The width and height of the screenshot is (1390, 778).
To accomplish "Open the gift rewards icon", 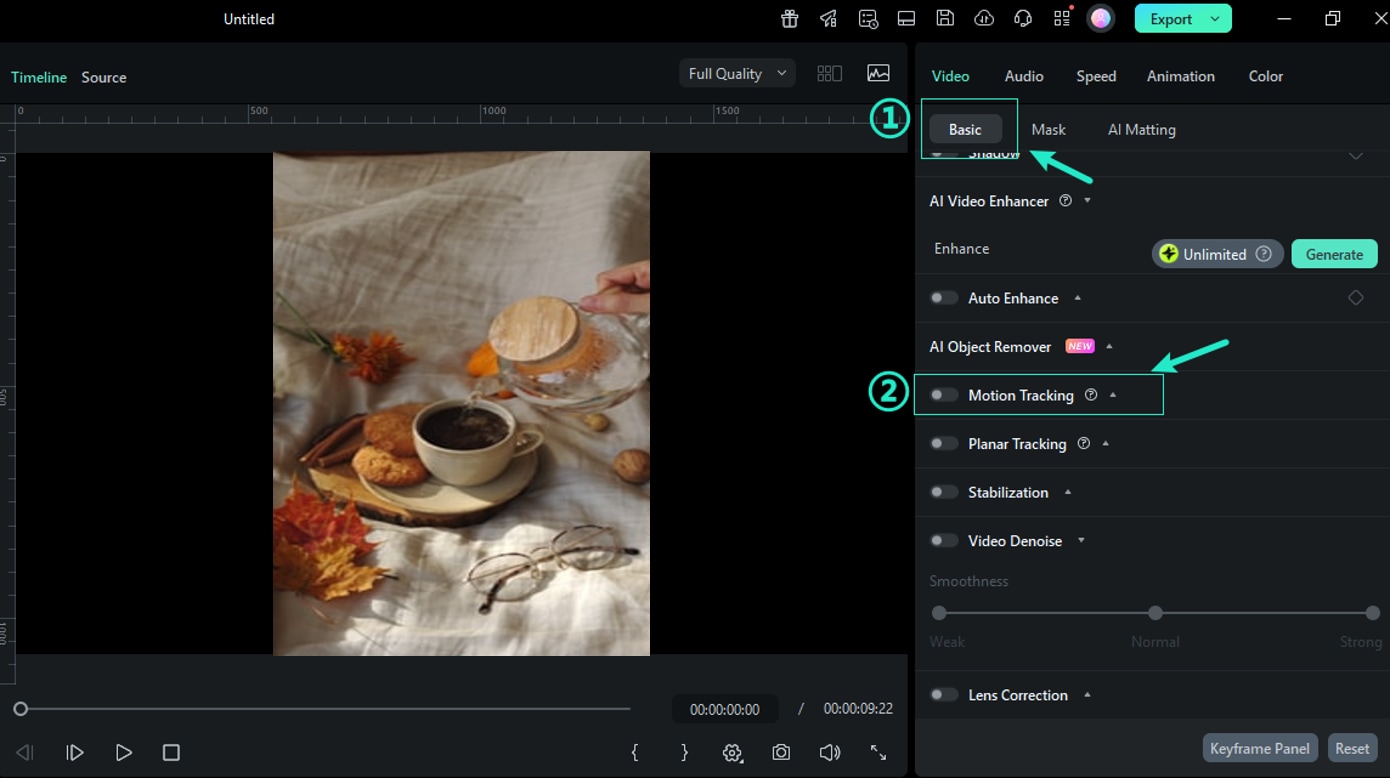I will tap(790, 19).
